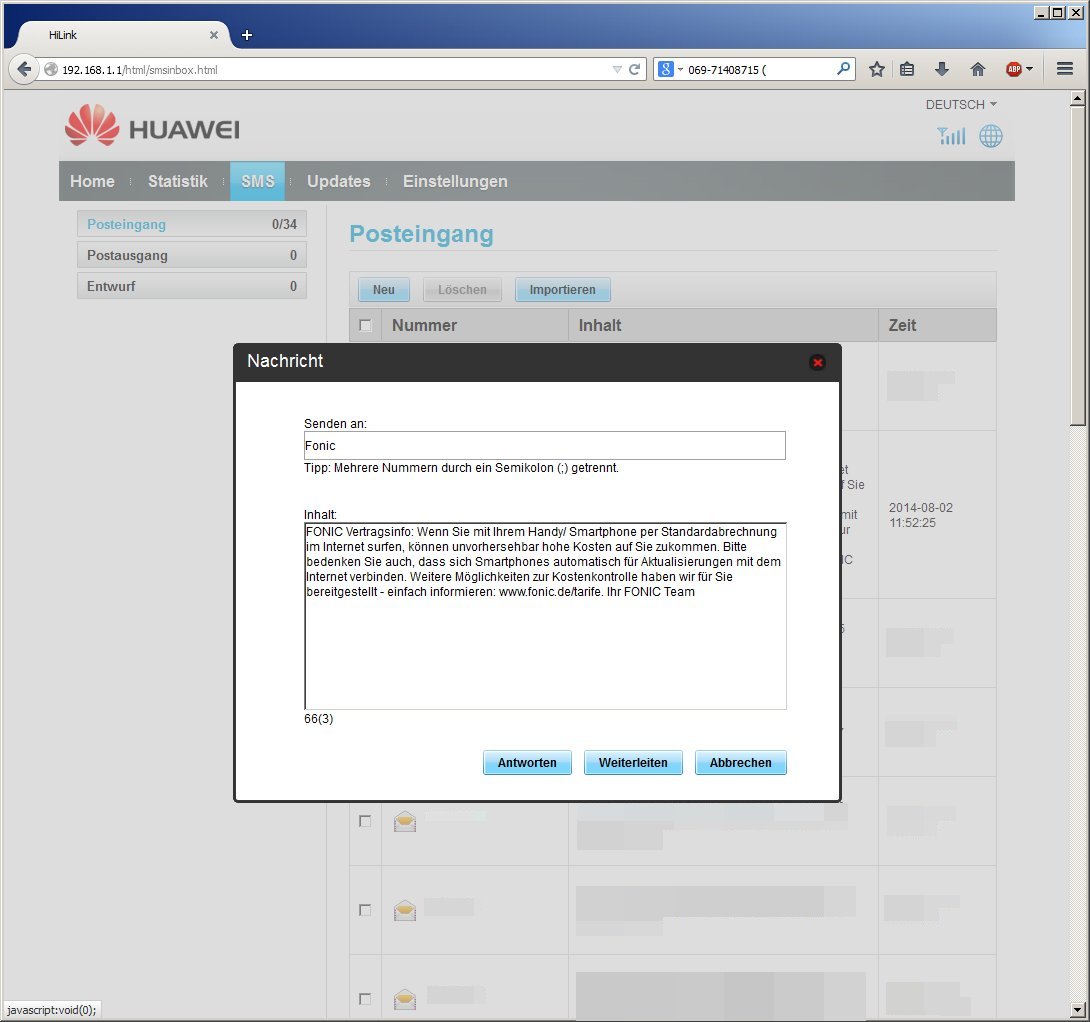Click the globe network connection icon
Screen dimensions: 1090x1022
pos(990,136)
